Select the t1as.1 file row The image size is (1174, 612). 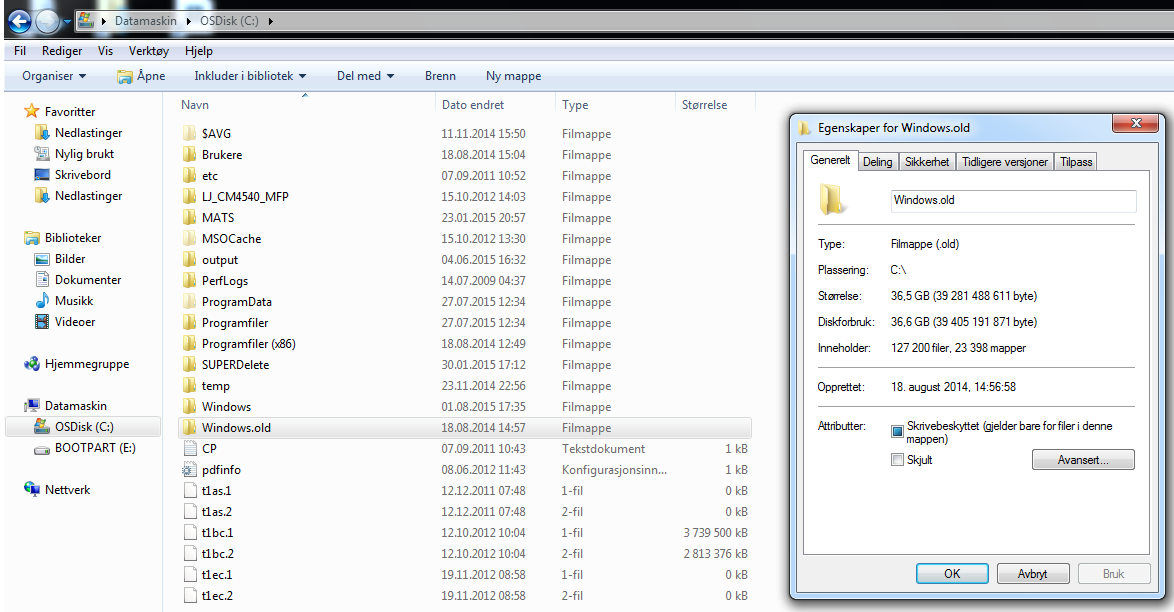[464, 491]
